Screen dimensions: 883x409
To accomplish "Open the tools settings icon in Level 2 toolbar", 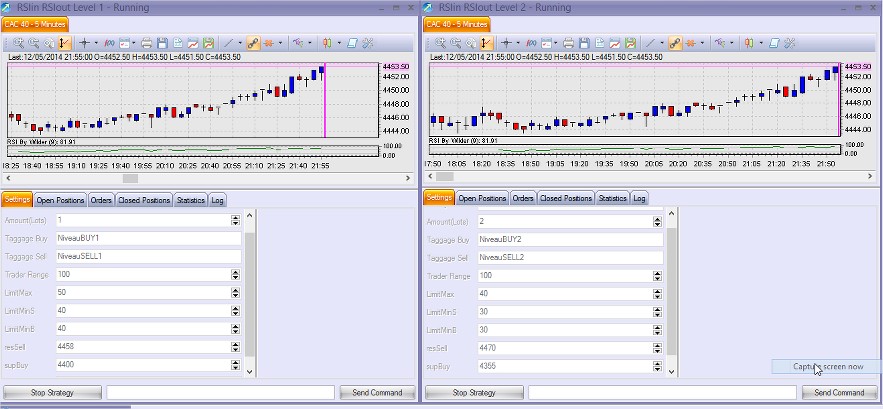I will pos(790,43).
